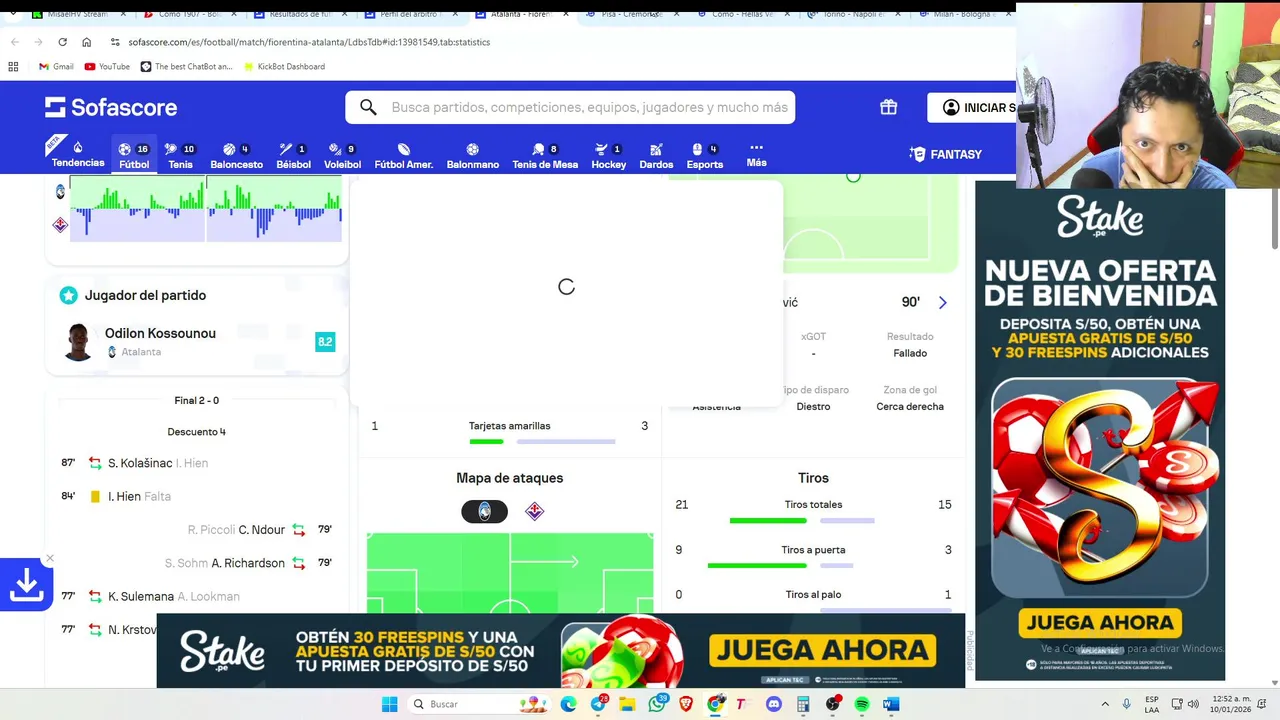This screenshot has width=1280, height=720.
Task: Close the download widget with X
Action: pos(49,558)
